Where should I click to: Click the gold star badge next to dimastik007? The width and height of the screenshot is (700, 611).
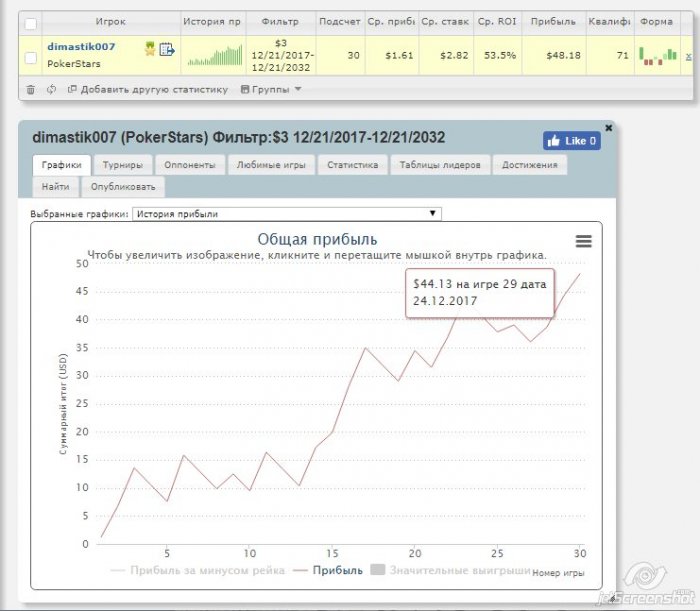click(x=150, y=49)
